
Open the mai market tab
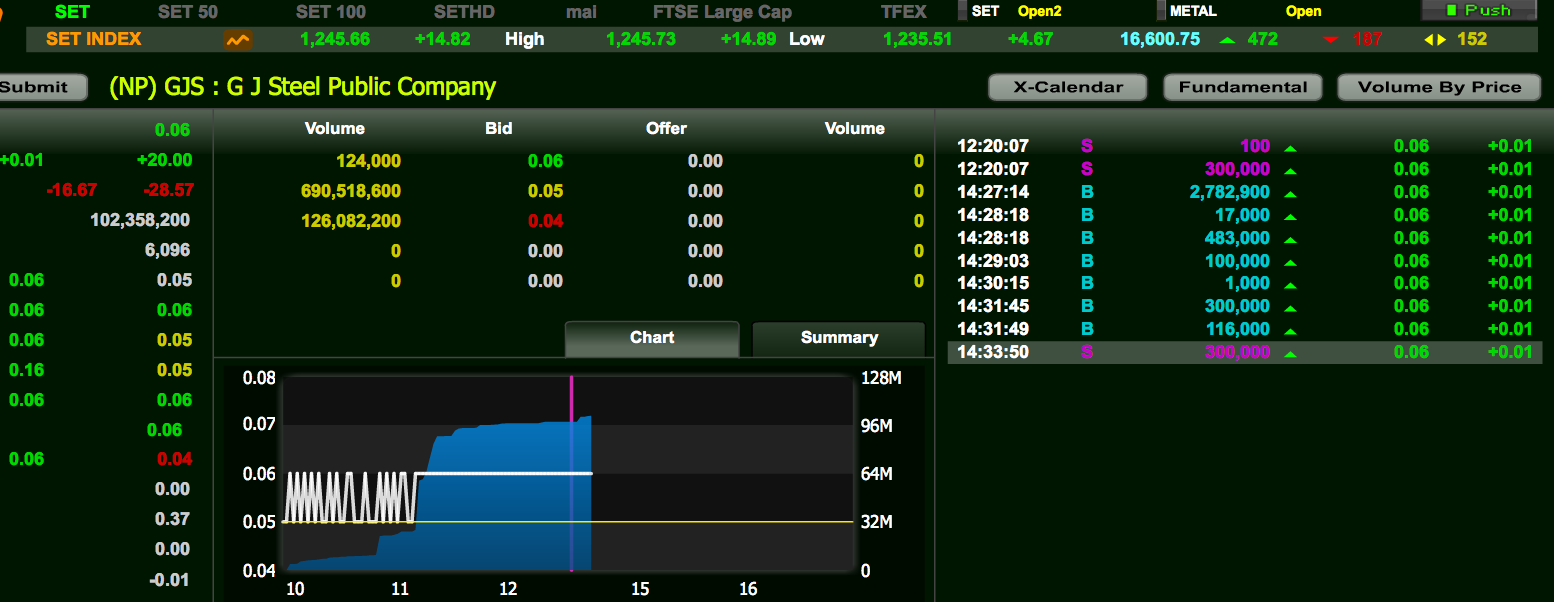click(x=581, y=12)
